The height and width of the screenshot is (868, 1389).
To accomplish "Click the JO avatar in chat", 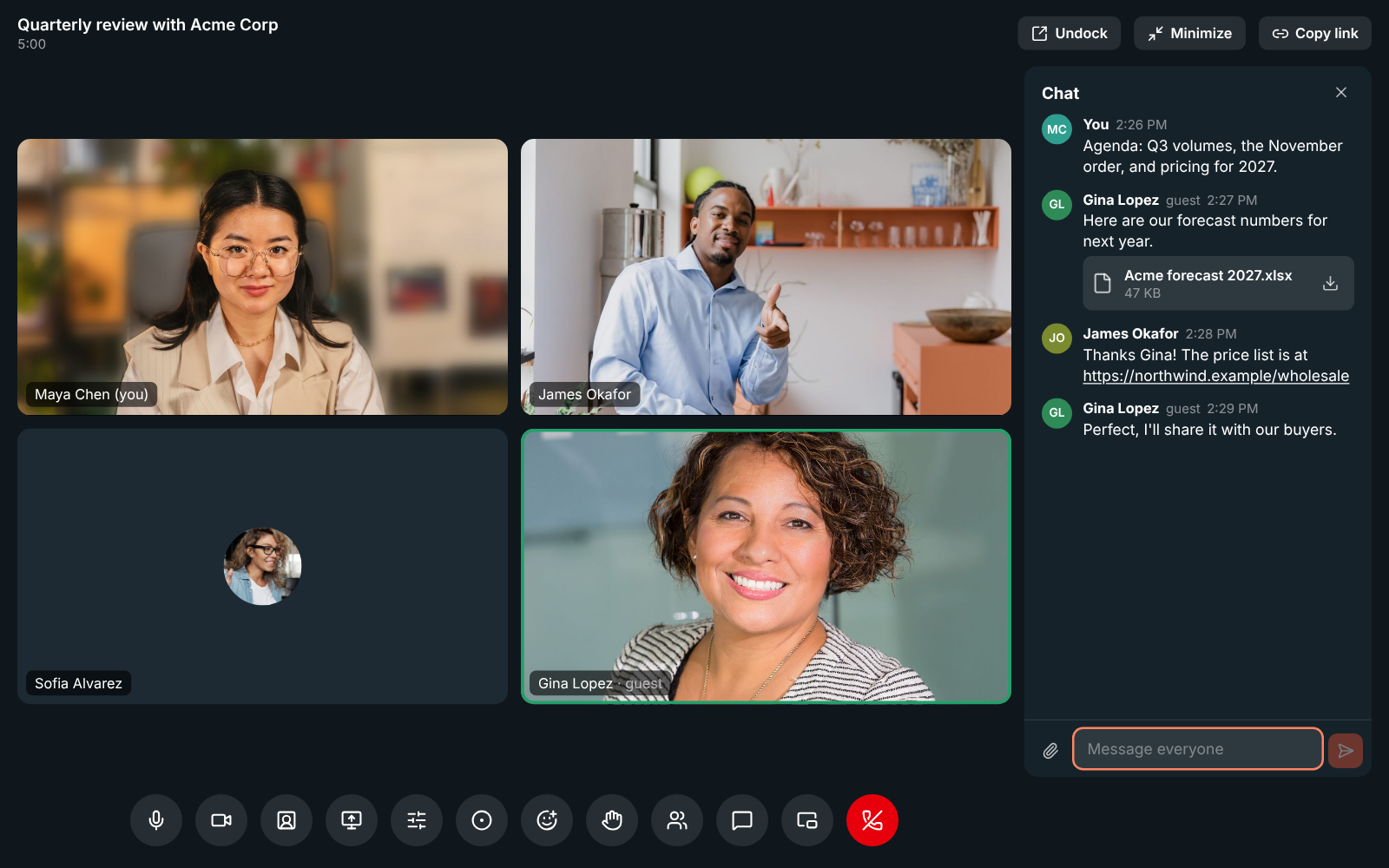I will pyautogui.click(x=1057, y=339).
